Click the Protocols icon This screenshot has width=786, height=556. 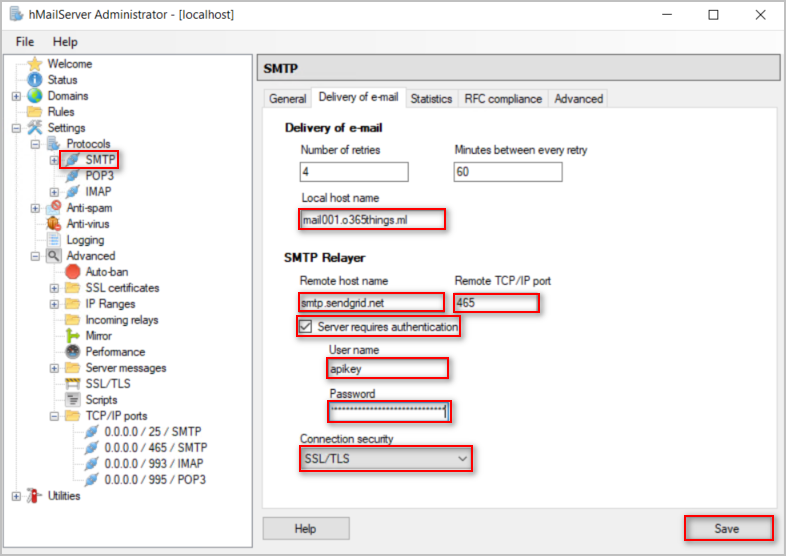(54, 144)
